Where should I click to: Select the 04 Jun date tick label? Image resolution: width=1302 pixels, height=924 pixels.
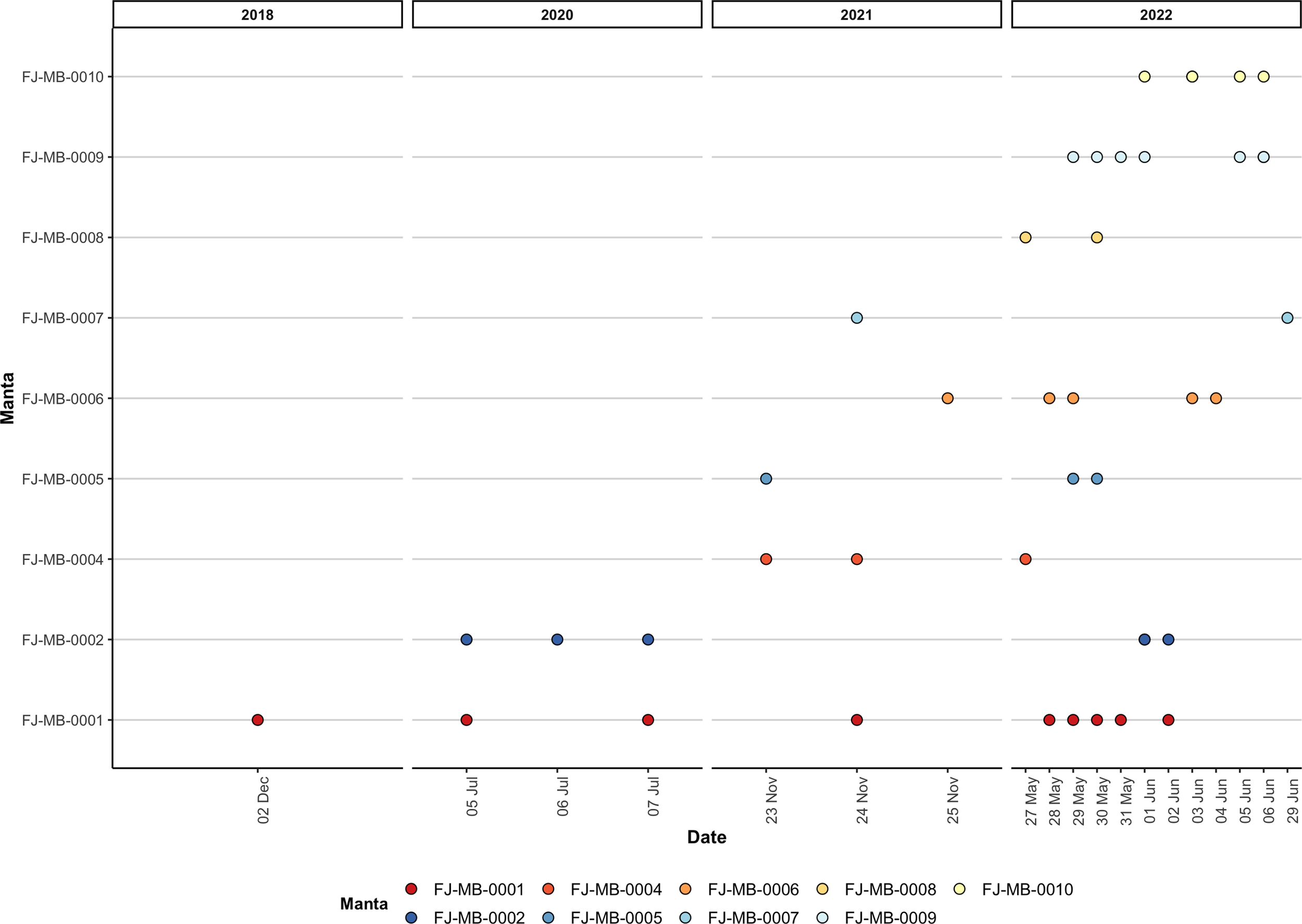pyautogui.click(x=1221, y=800)
